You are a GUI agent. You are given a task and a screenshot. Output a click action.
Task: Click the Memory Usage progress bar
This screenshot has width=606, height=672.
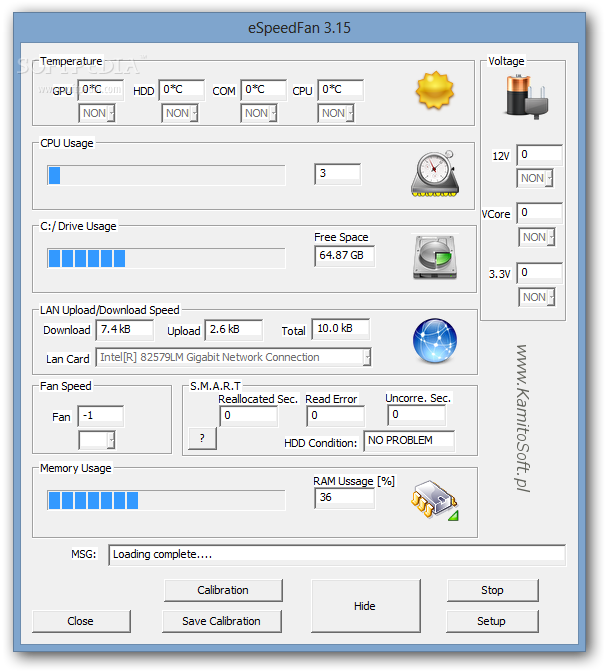click(166, 501)
